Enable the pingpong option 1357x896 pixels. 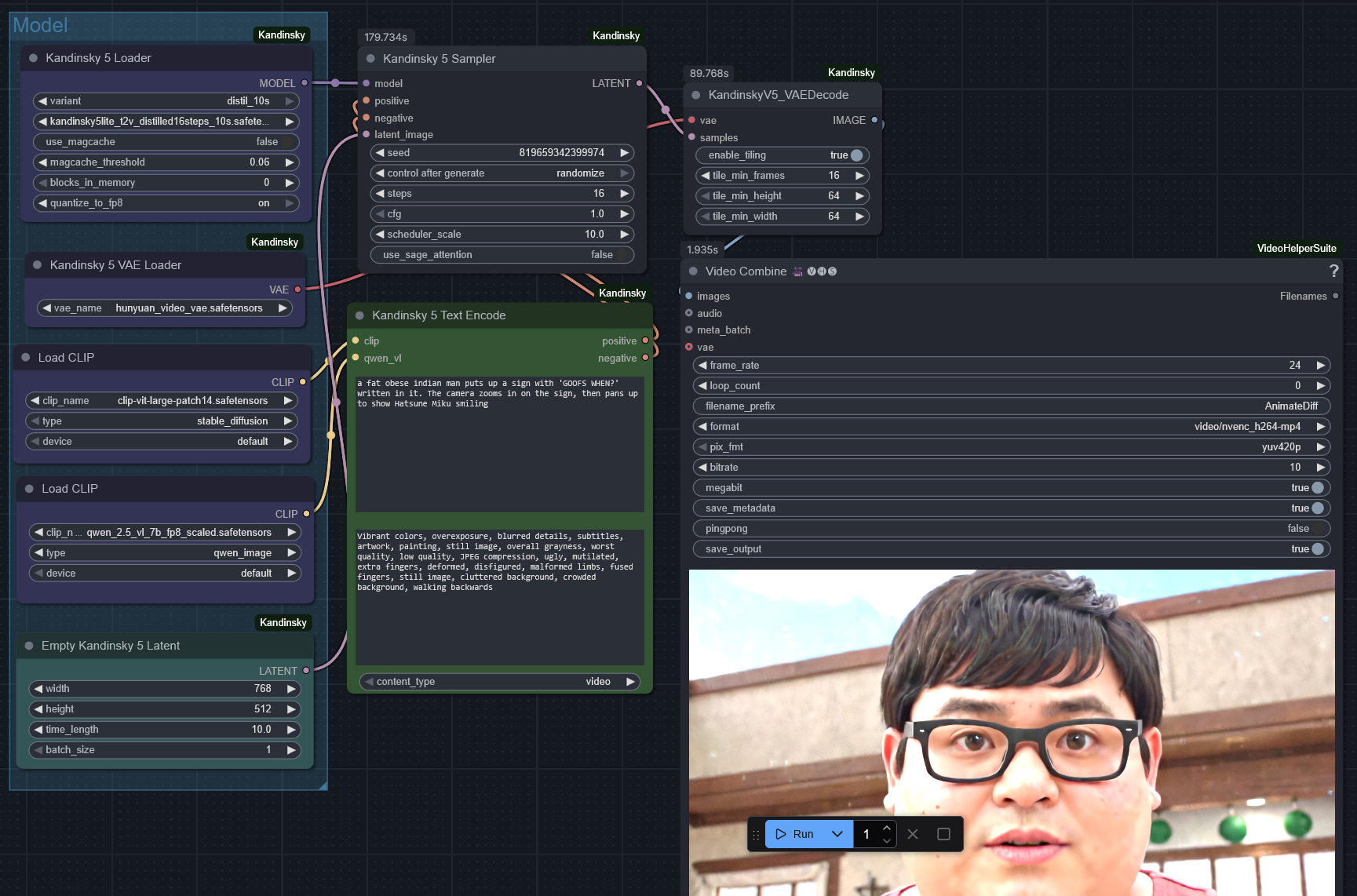pos(1012,529)
